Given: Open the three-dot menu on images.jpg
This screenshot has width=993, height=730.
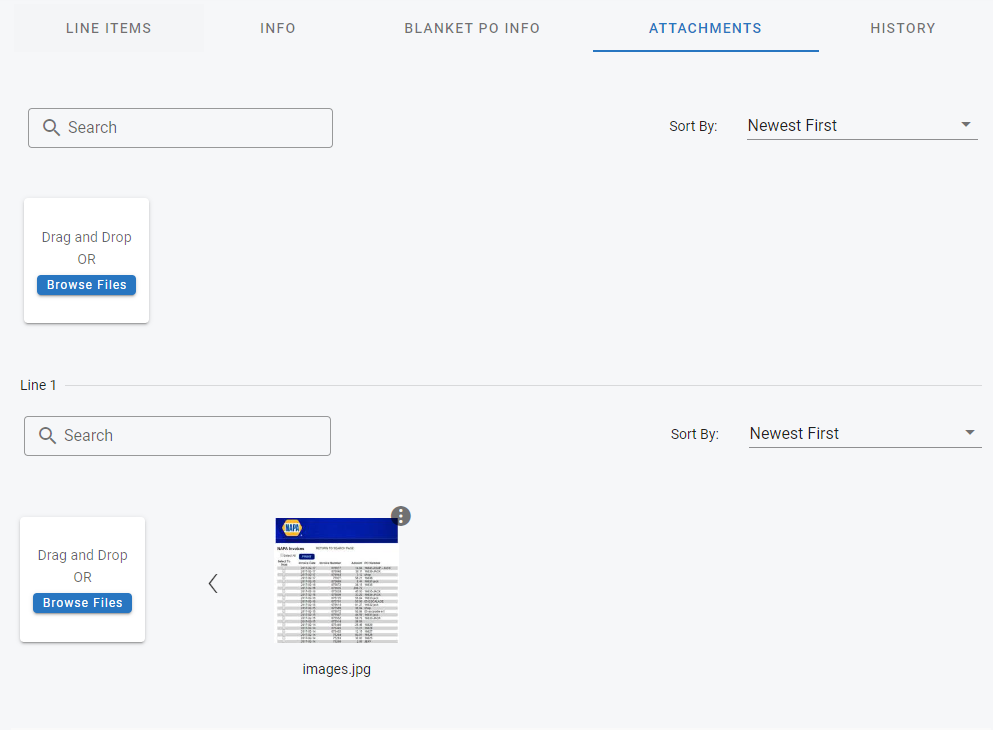Looking at the screenshot, I should click(x=400, y=516).
